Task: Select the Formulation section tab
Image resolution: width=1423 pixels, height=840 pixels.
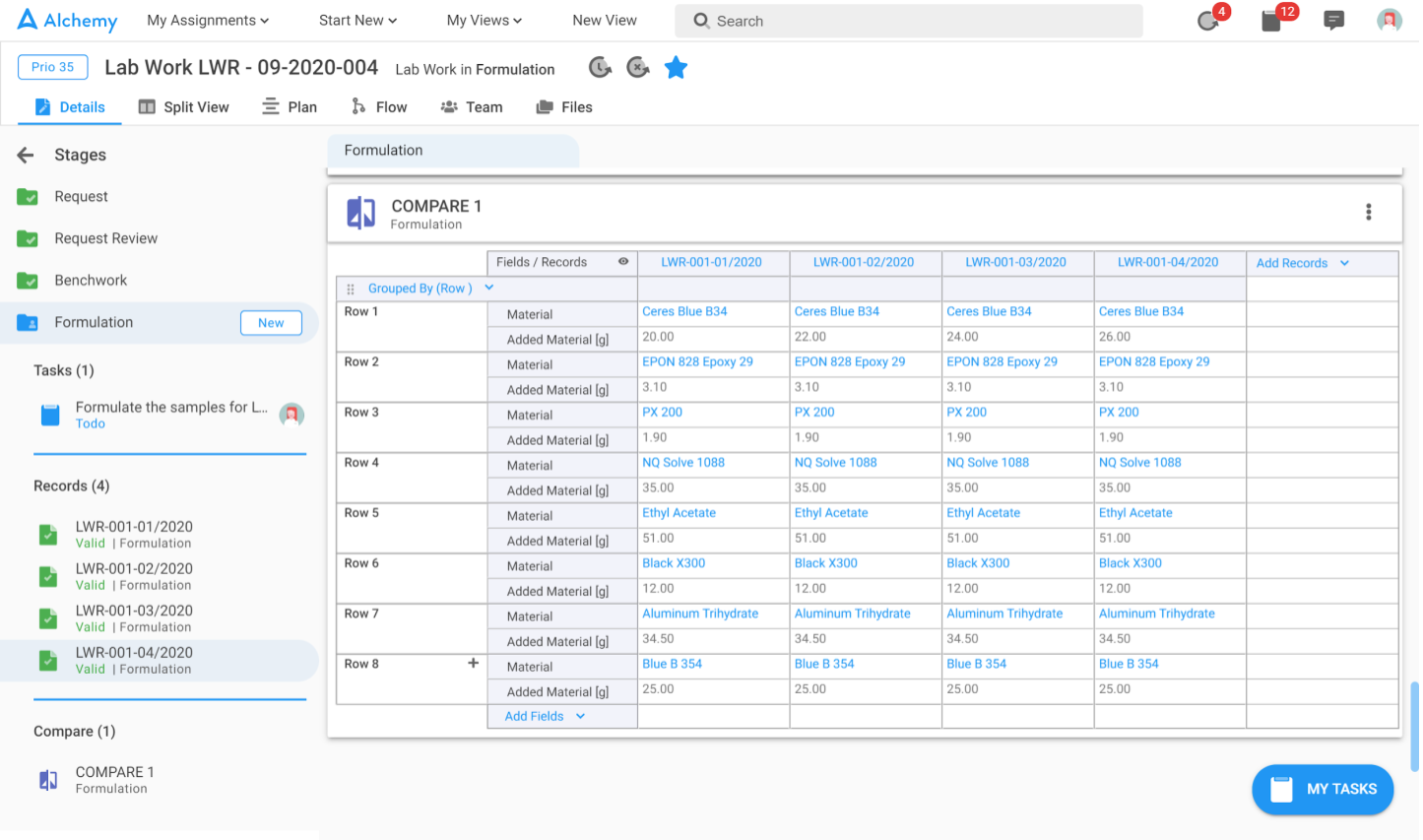Action: tap(453, 151)
